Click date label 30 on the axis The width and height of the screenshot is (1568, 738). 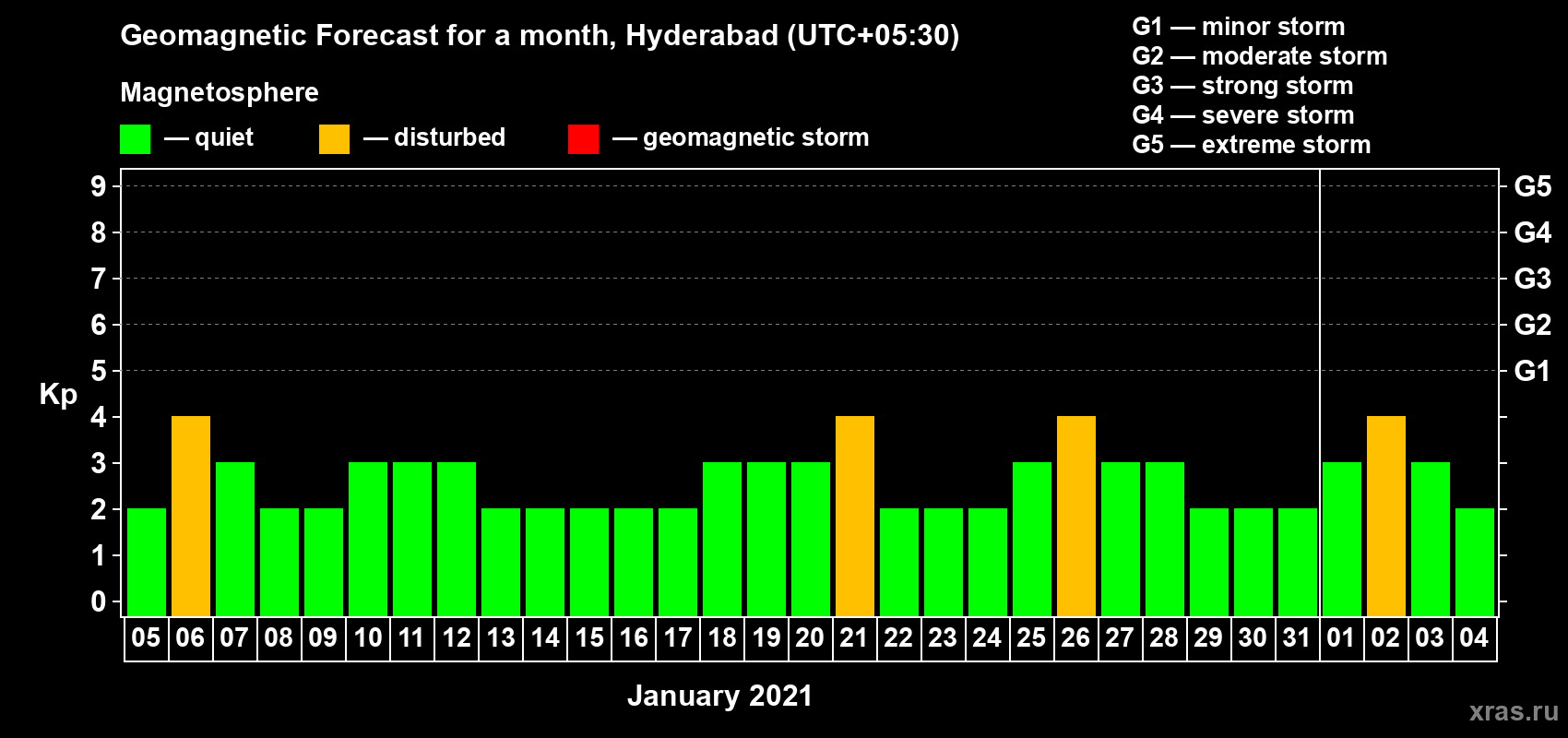[x=1253, y=637]
